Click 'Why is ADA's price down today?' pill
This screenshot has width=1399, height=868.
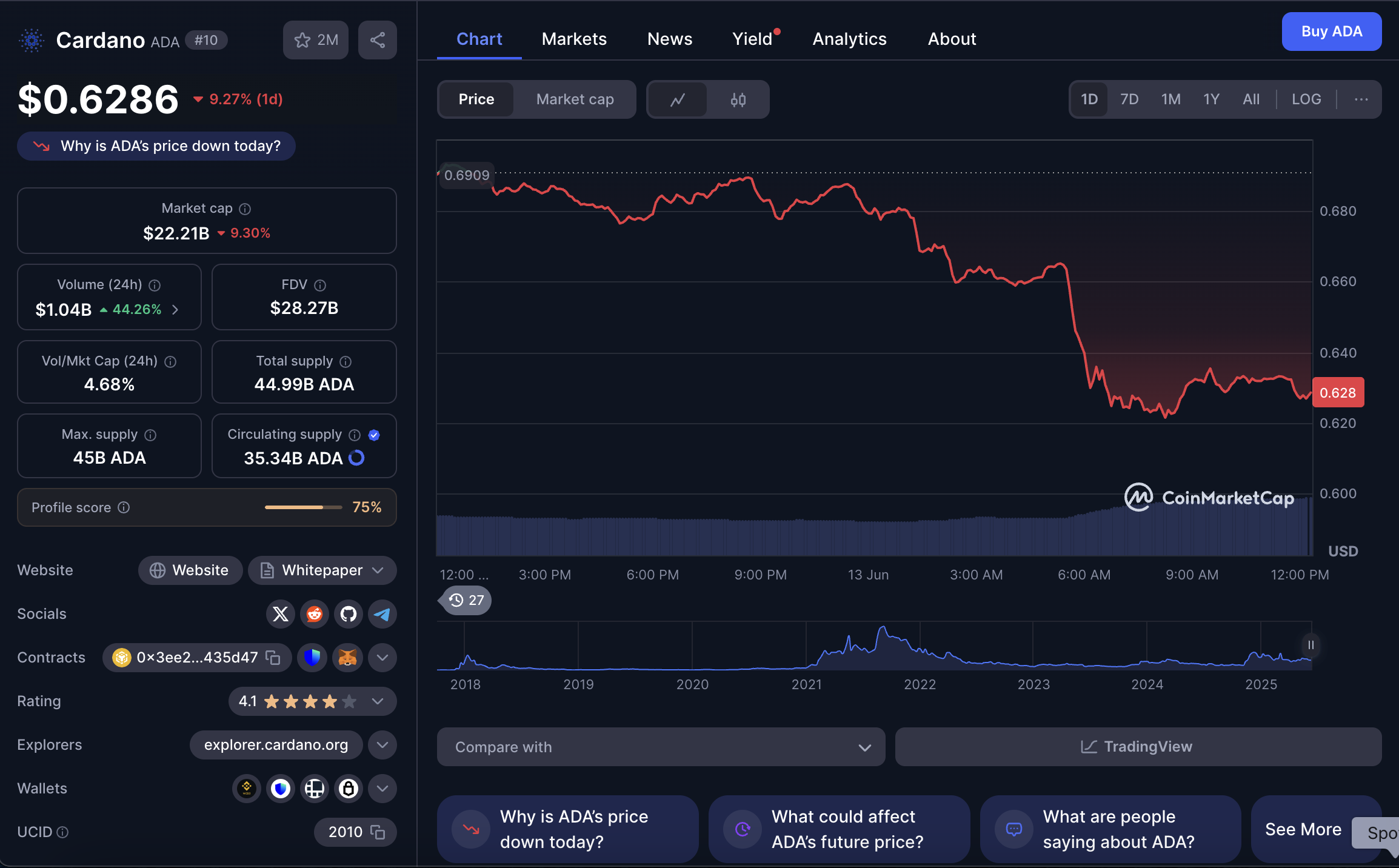(156, 146)
